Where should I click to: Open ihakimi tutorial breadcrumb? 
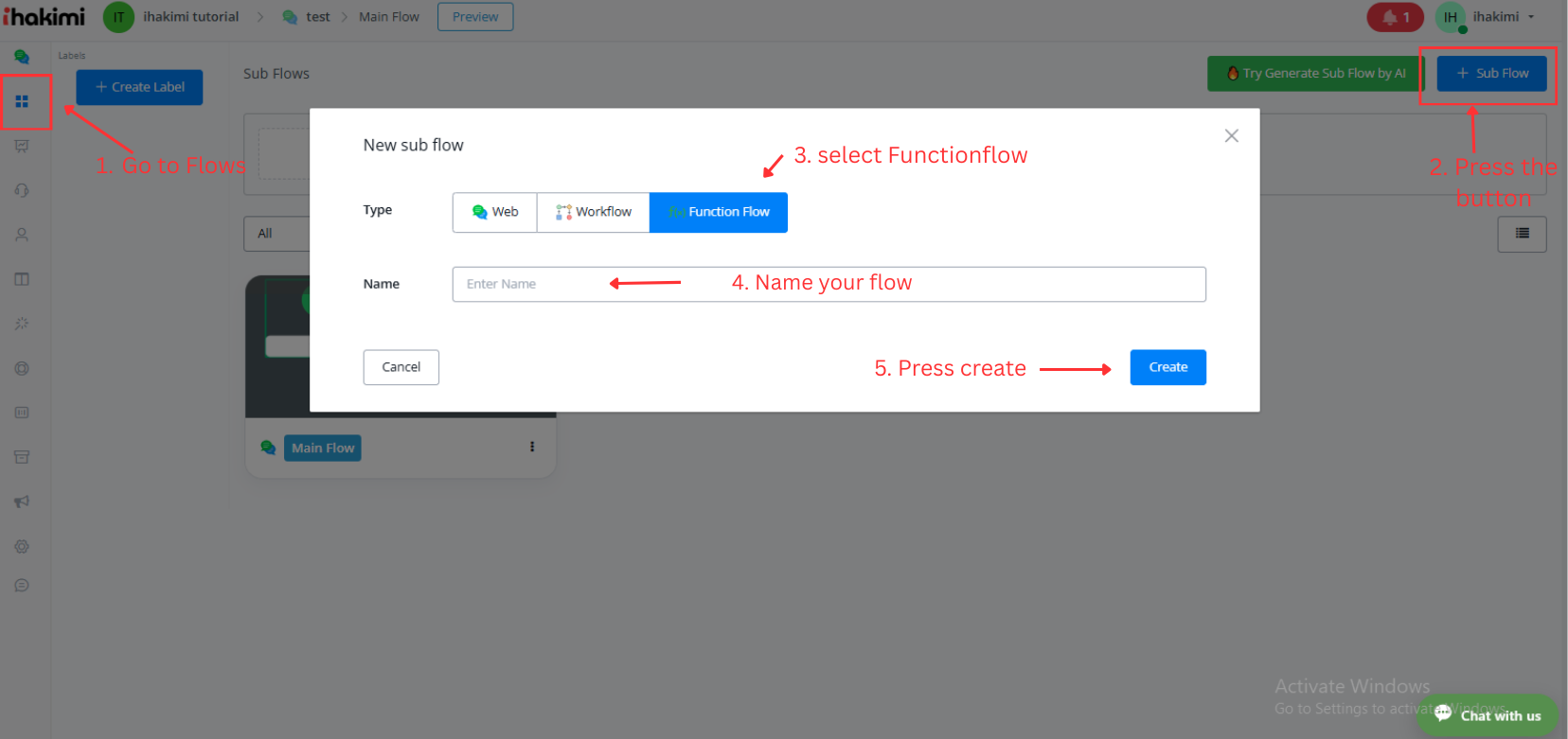coord(190,17)
